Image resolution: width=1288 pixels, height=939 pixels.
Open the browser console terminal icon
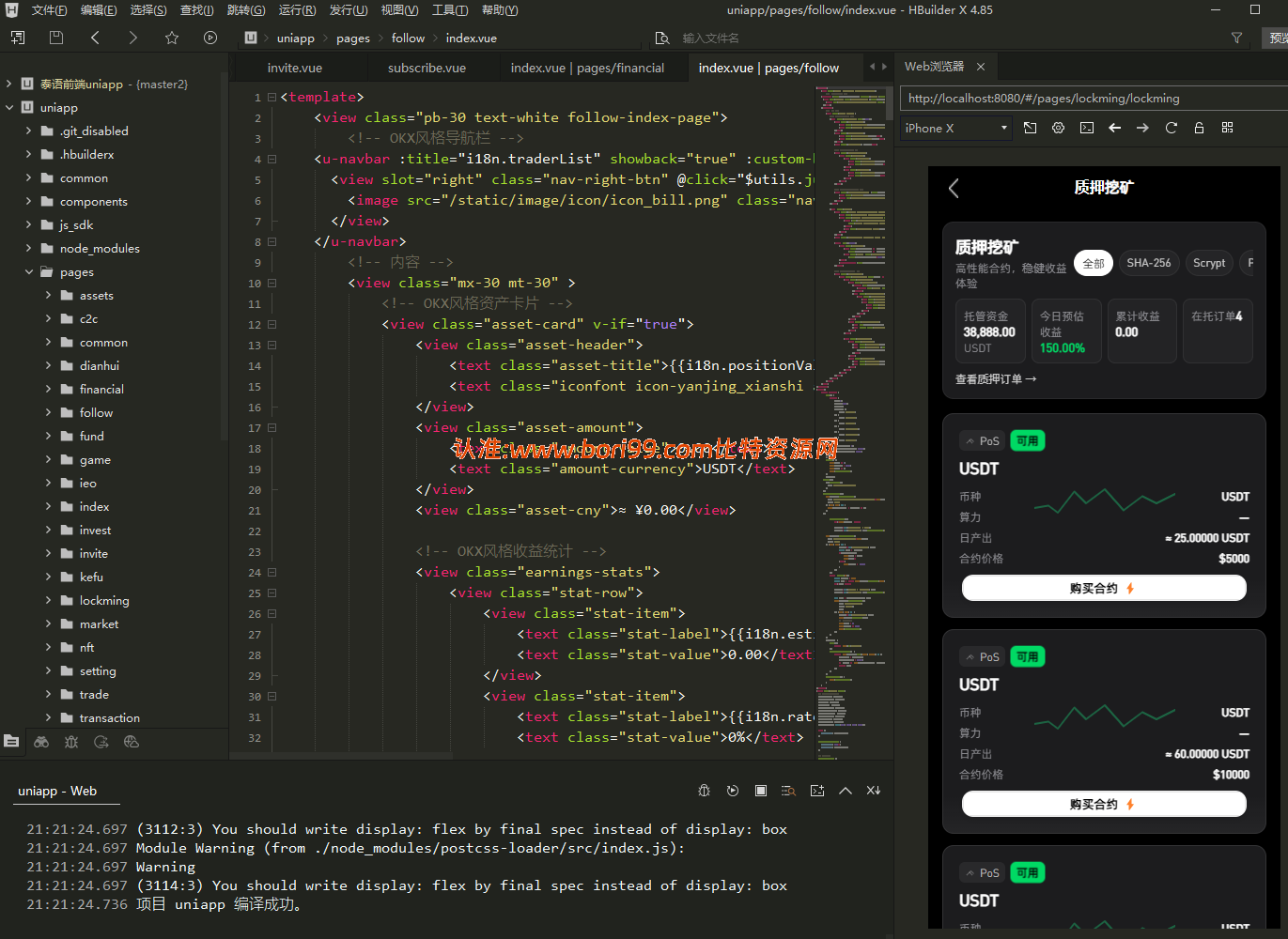[x=1087, y=128]
